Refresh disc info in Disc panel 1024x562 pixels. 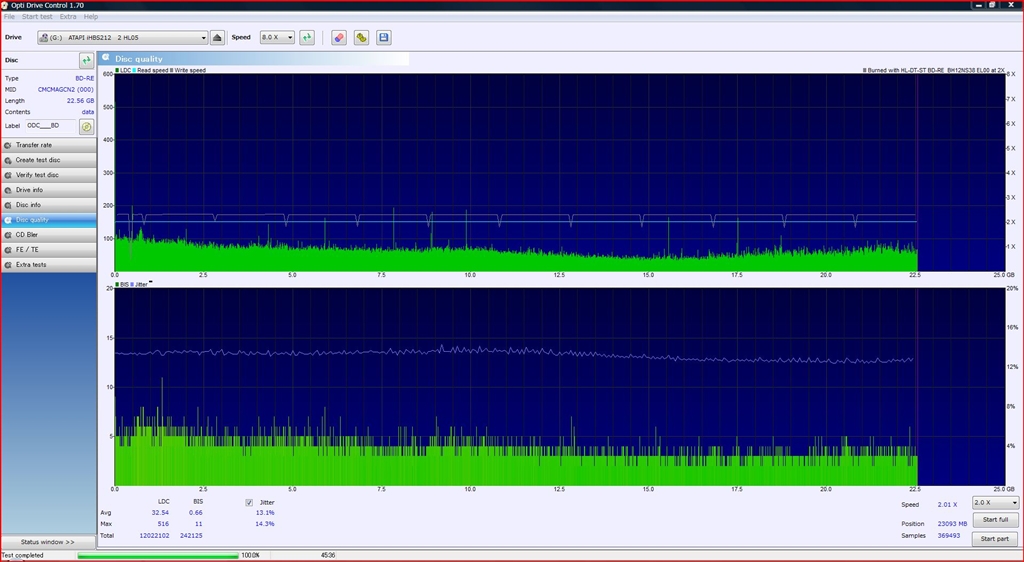(x=86, y=60)
